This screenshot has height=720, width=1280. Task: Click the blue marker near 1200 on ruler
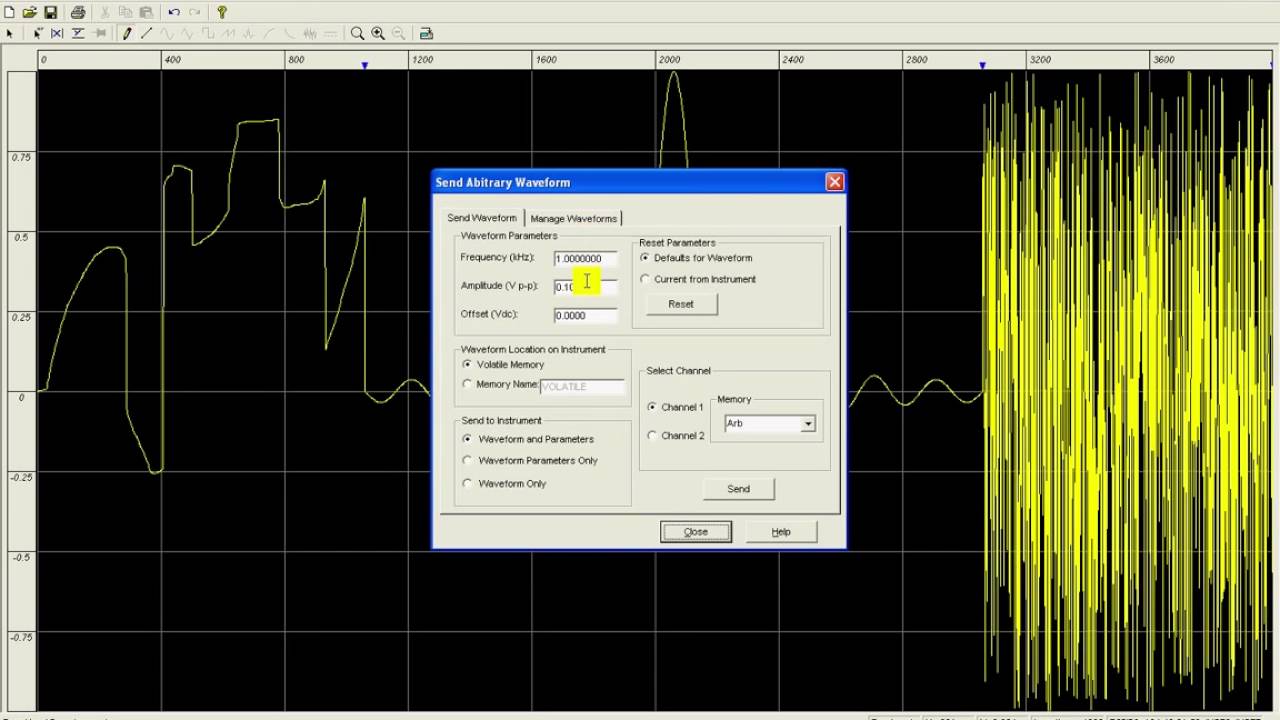(x=365, y=65)
